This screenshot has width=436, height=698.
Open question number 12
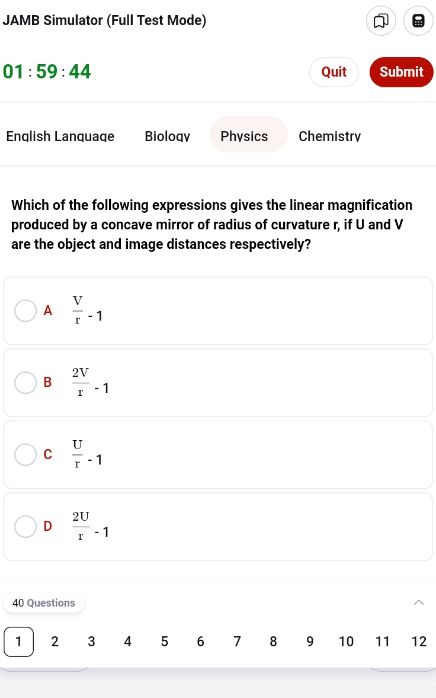pos(419,641)
